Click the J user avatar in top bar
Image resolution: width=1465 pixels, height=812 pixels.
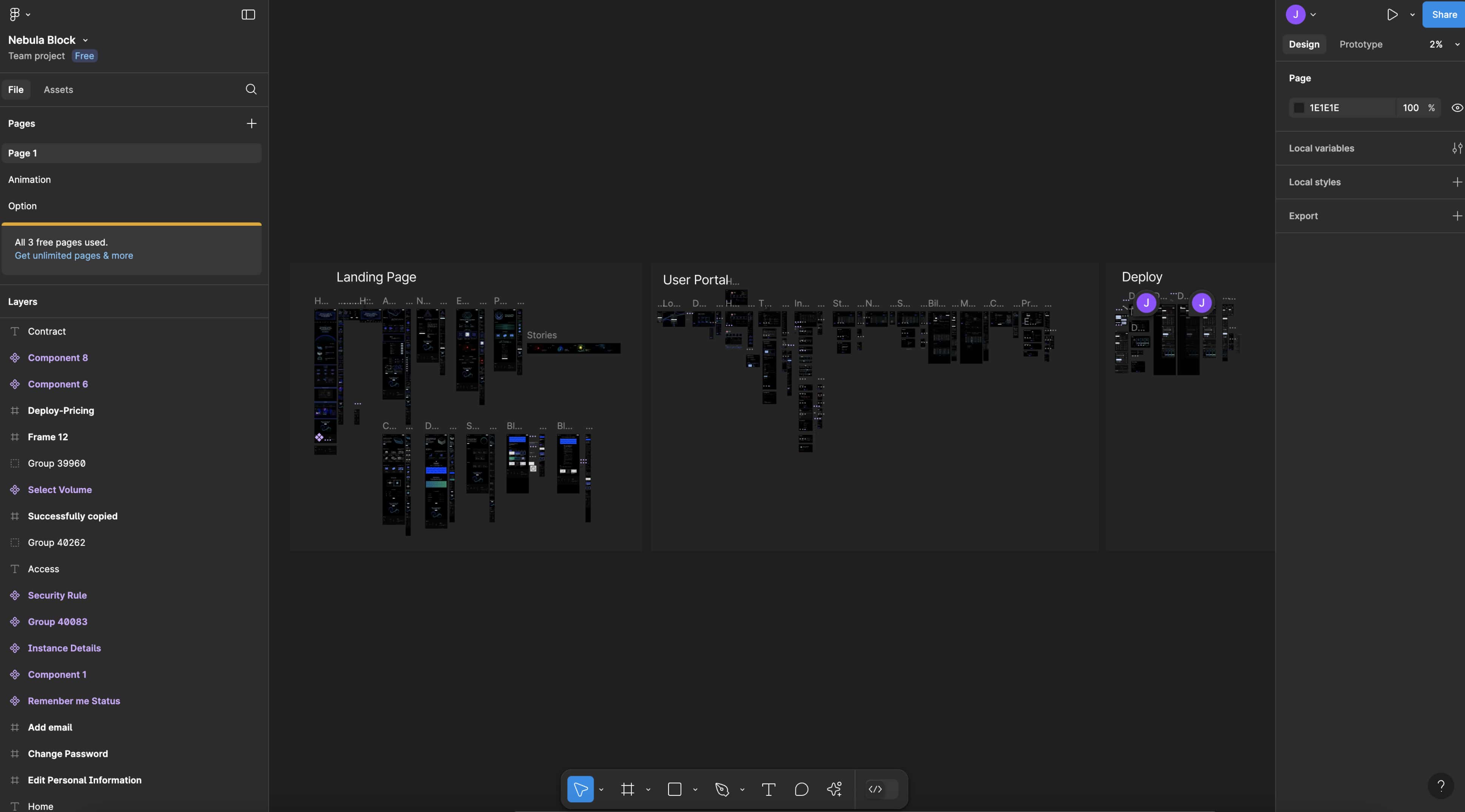[x=1295, y=15]
